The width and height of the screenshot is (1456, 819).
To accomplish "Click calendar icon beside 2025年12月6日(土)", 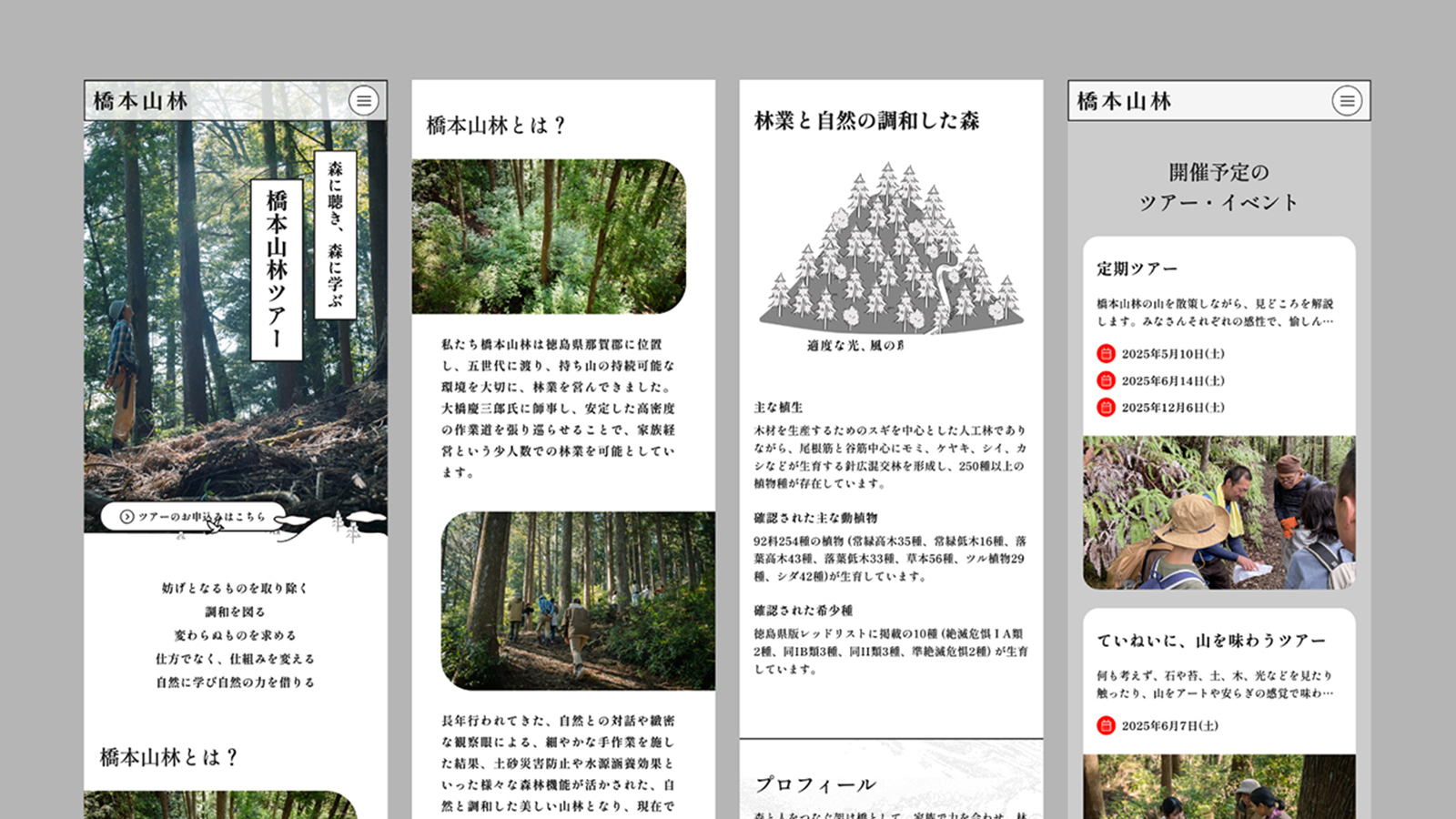I will click(1106, 407).
